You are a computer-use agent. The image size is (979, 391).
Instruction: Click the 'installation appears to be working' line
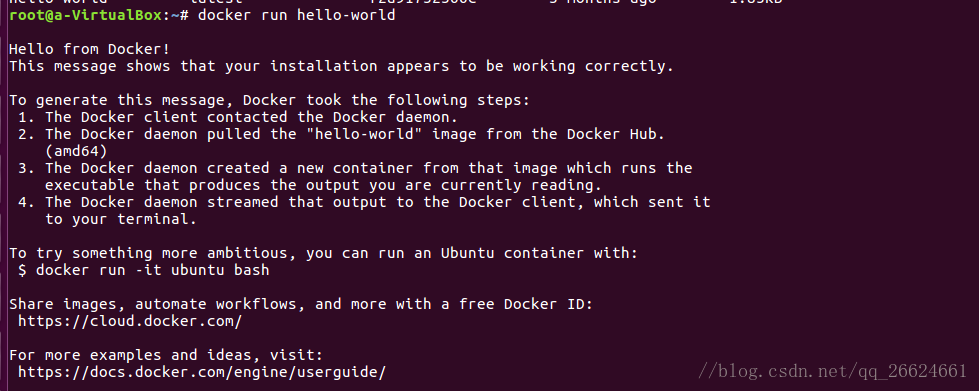[342, 66]
